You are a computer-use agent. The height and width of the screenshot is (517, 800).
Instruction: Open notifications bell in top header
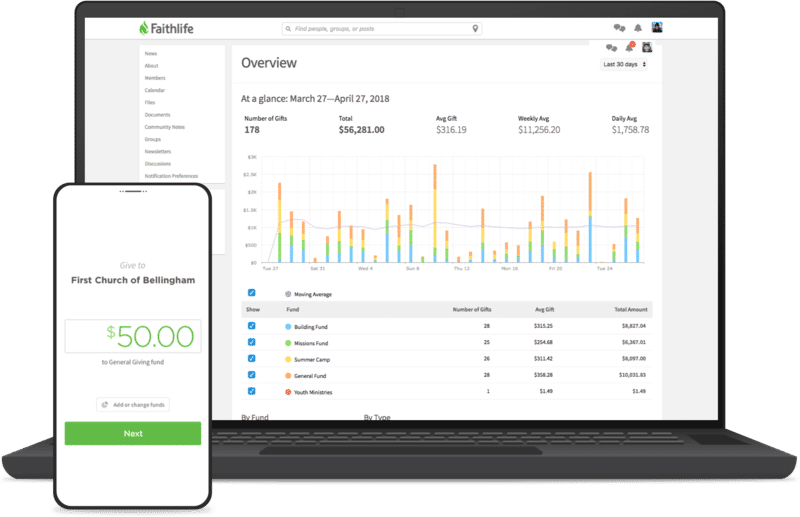638,28
